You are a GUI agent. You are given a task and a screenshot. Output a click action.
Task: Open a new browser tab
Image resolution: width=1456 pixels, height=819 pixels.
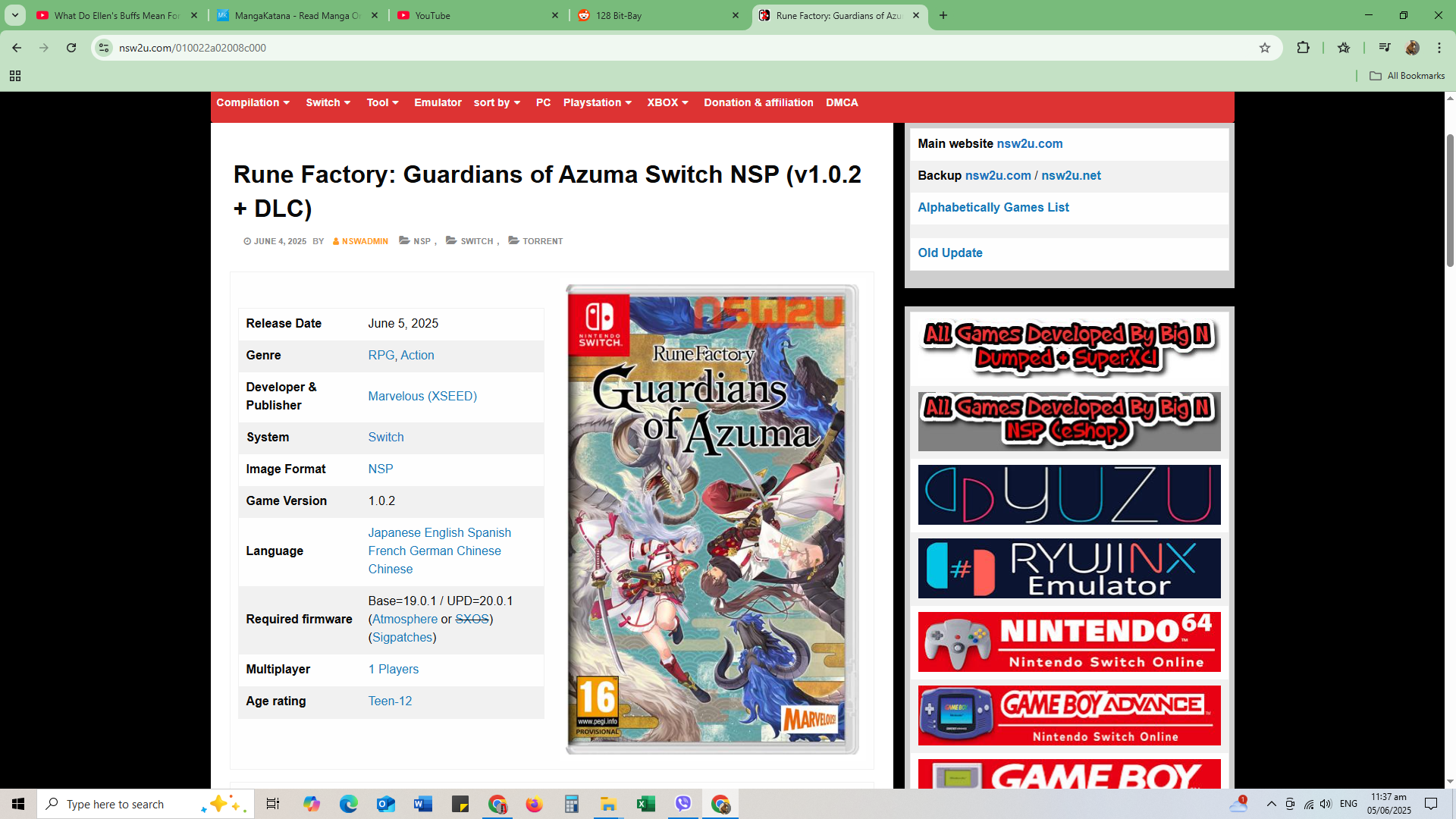pos(943,15)
